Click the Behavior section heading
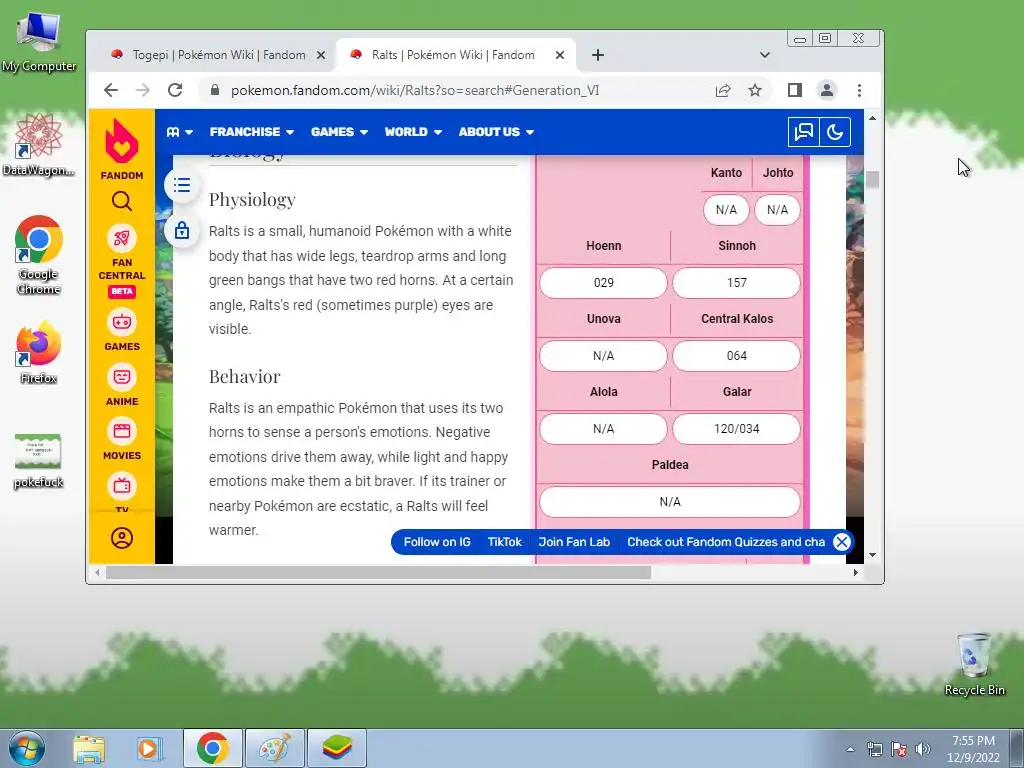The image size is (1024, 768). point(244,377)
